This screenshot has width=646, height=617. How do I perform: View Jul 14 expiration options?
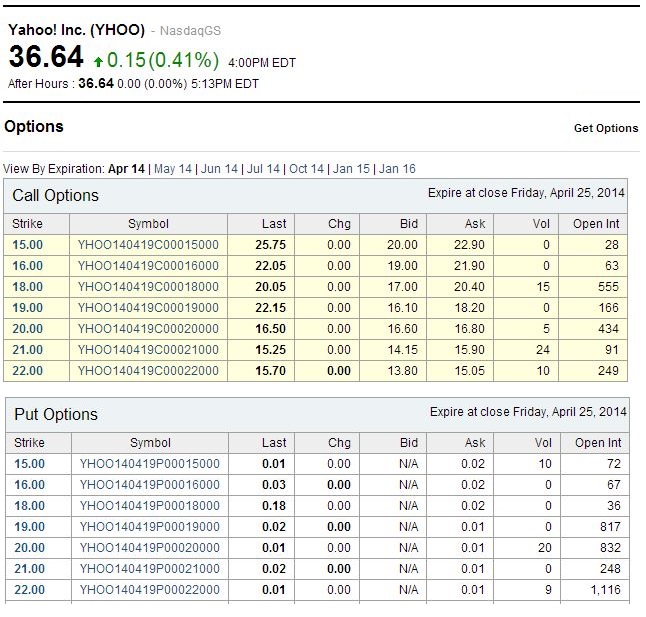click(x=263, y=169)
